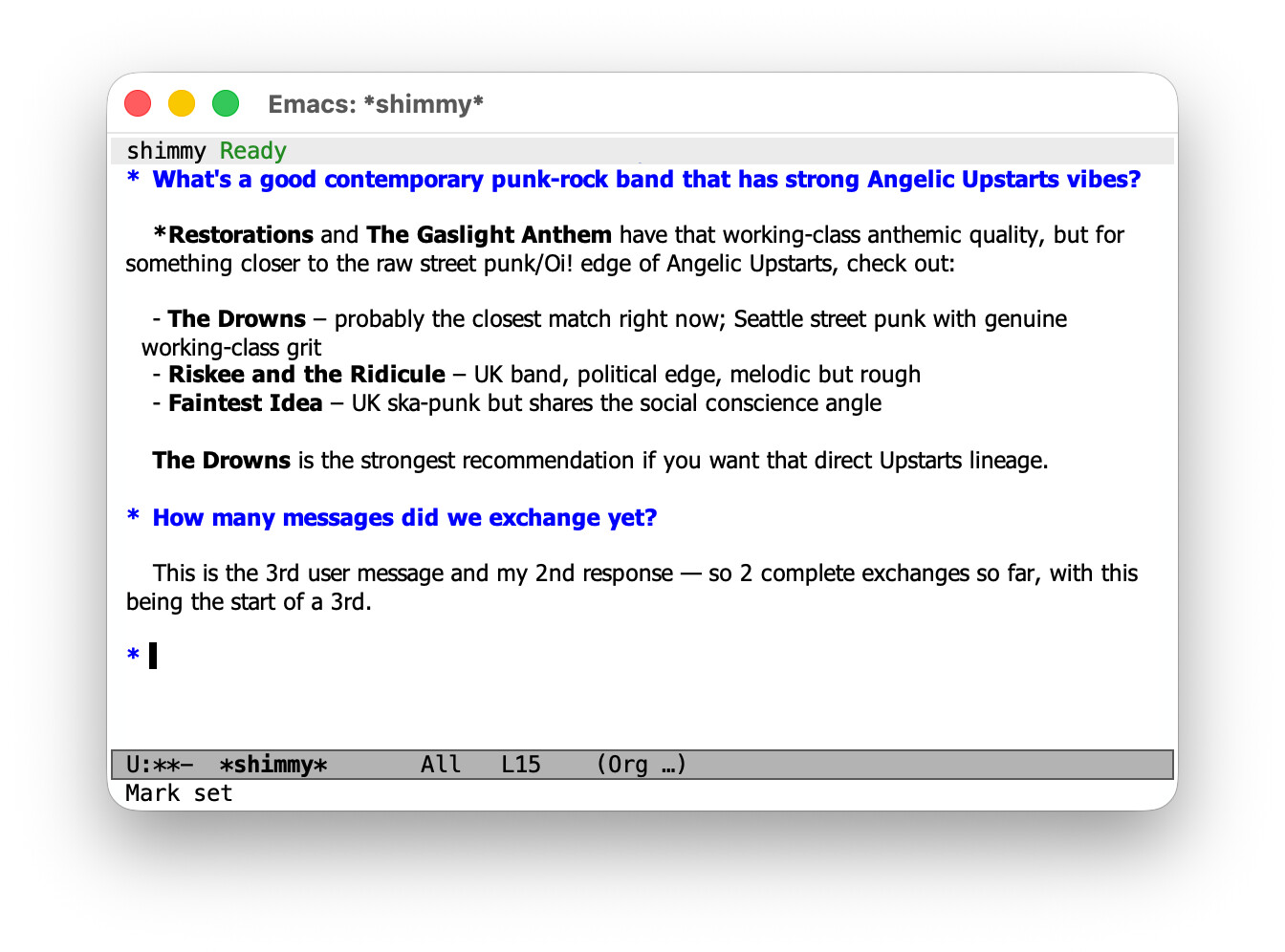Click the Mark set minibuffer message
The image size is (1285, 952).
pos(179,792)
